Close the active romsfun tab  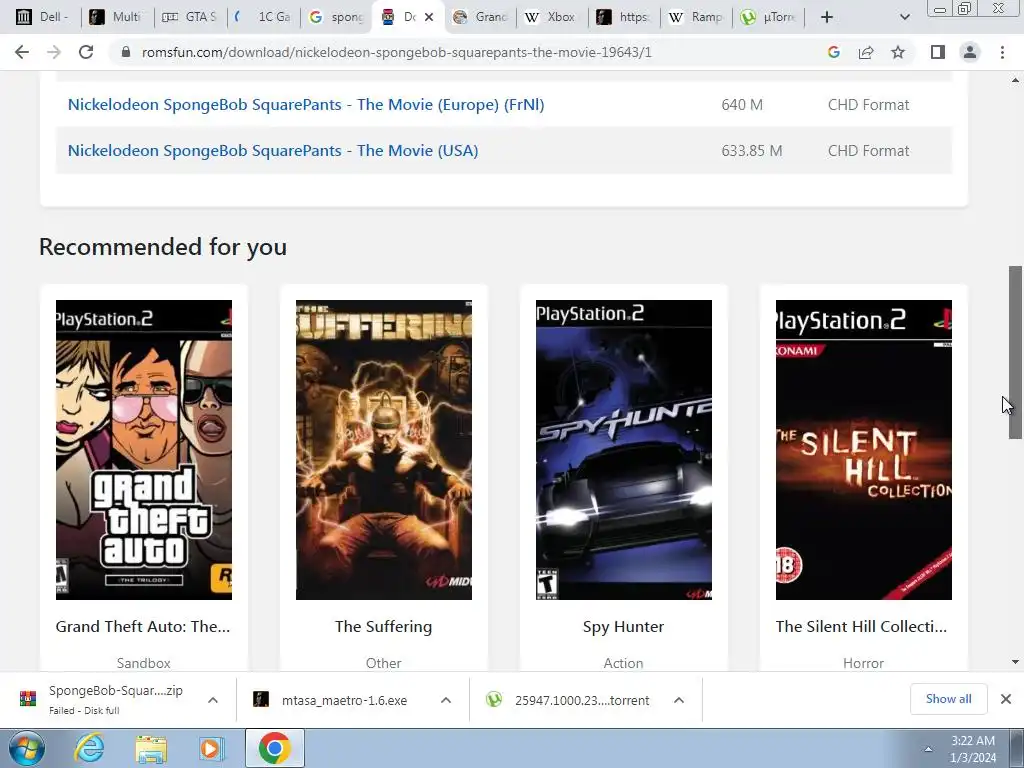click(x=429, y=17)
